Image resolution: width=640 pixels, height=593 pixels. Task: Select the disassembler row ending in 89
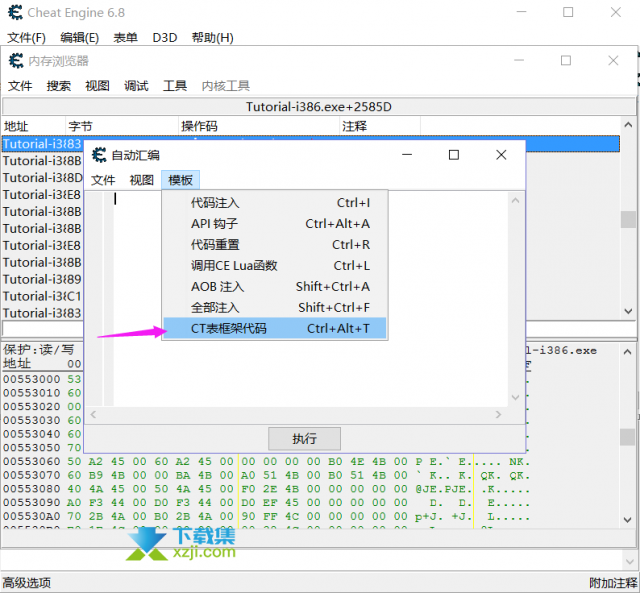42,279
